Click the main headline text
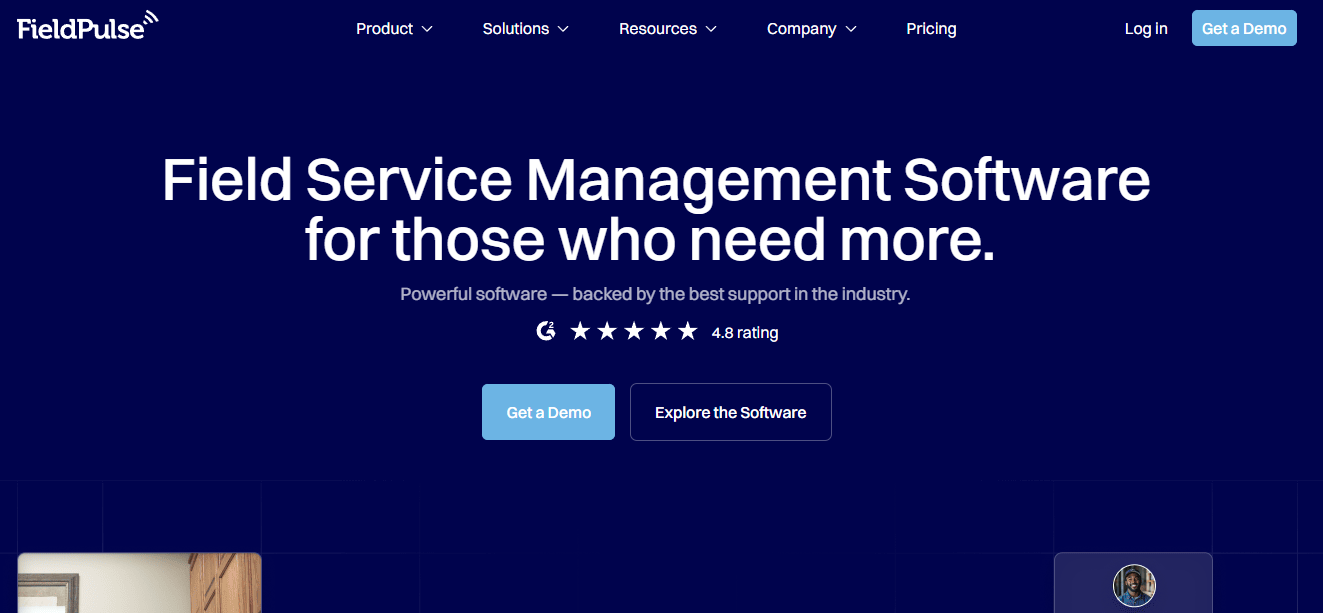This screenshot has height=613, width=1323. (x=656, y=210)
